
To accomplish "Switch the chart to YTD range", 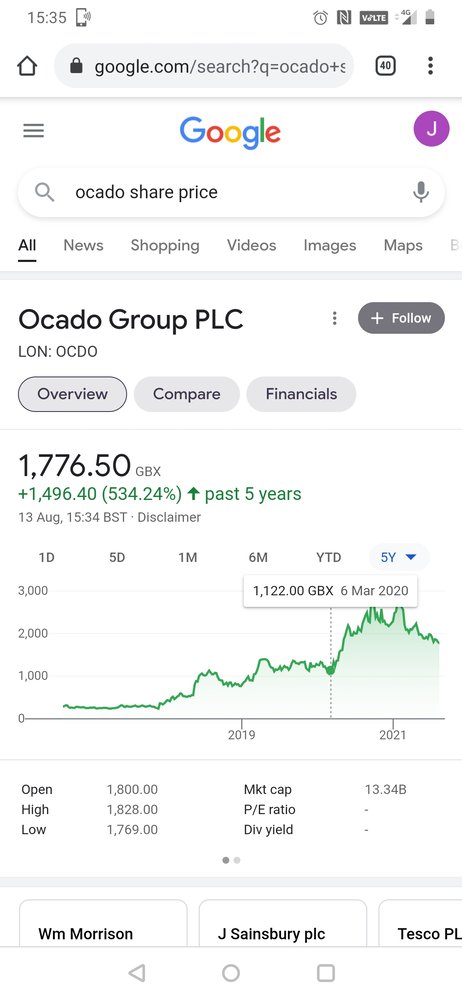I will (329, 557).
